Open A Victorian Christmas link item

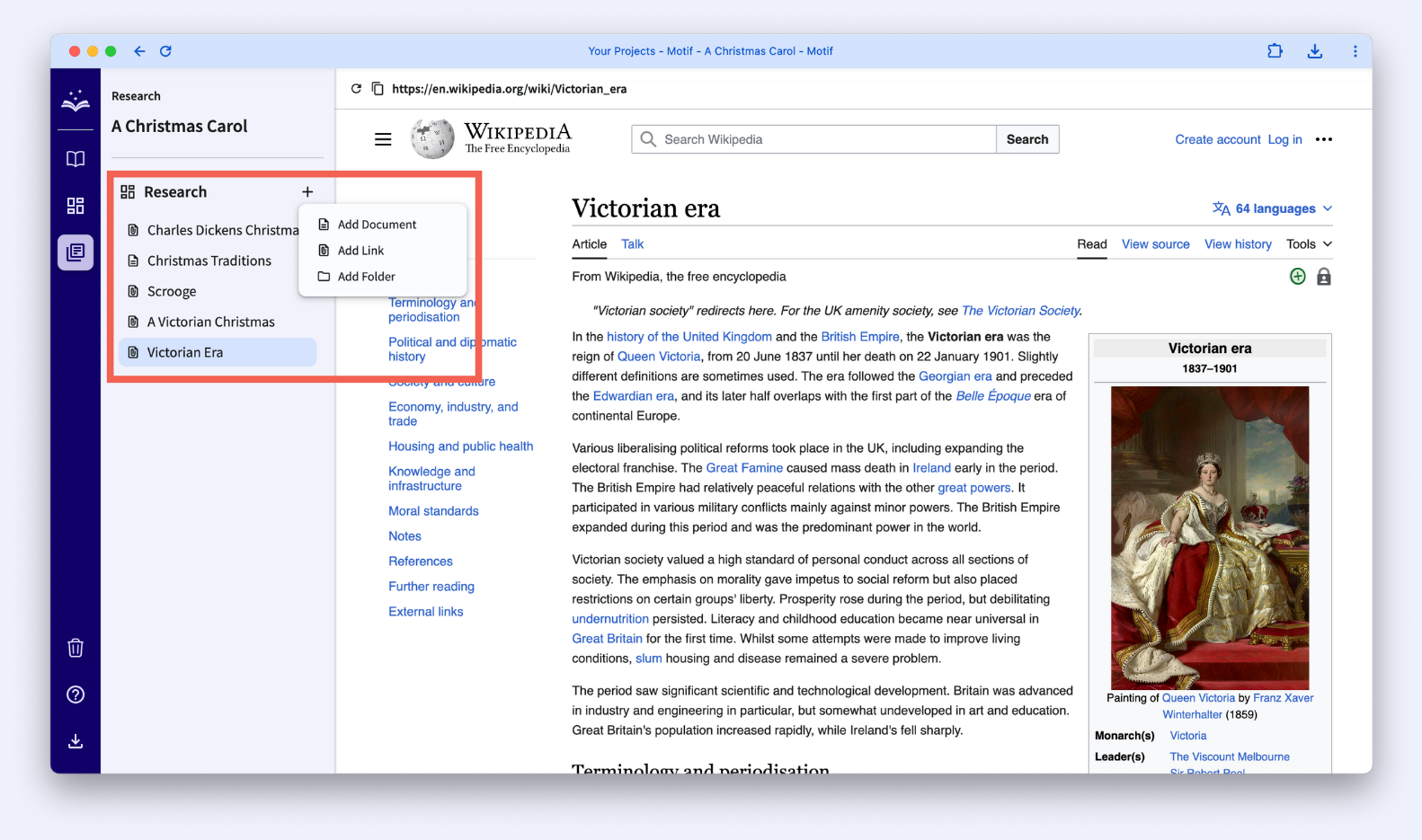pos(218,322)
